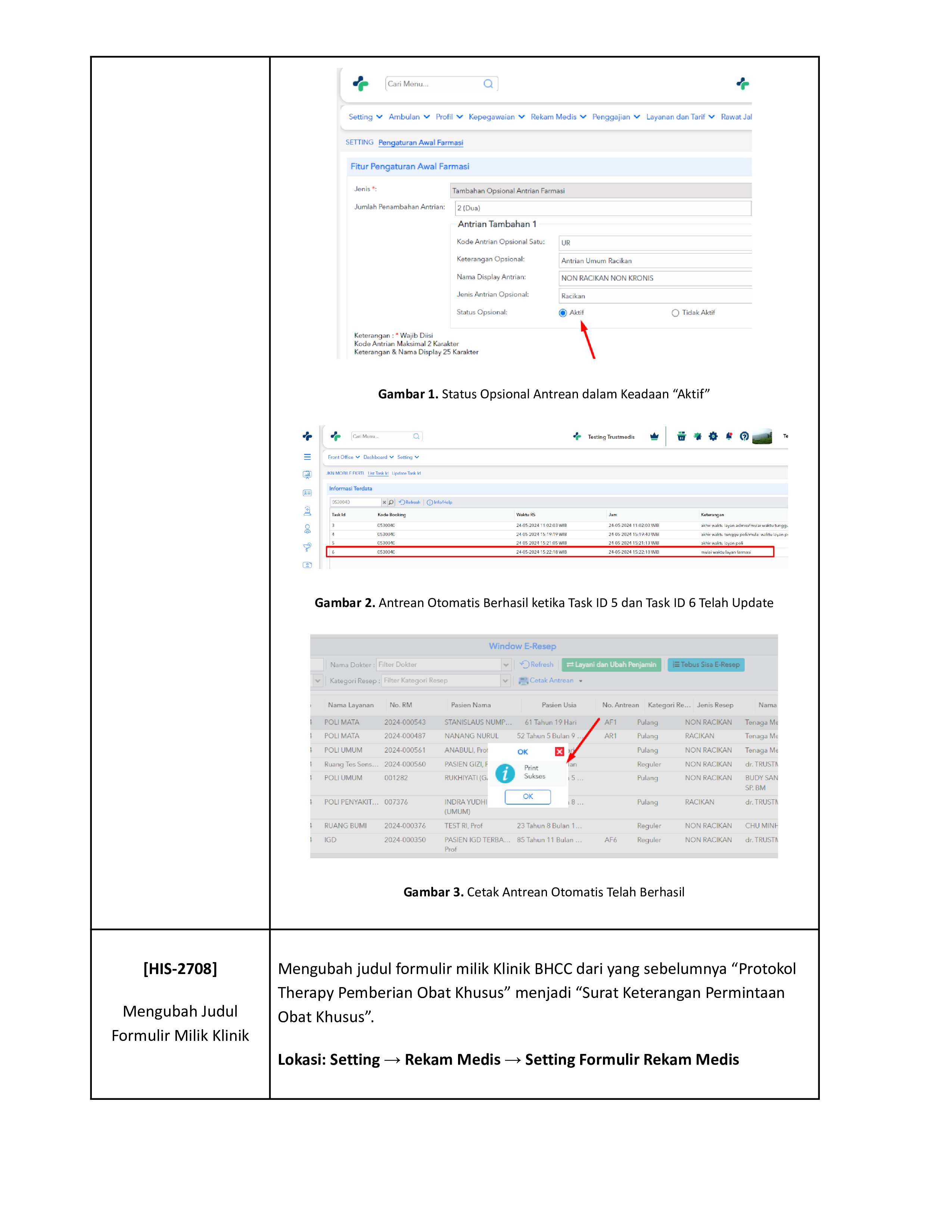952x1232 pixels.
Task: Open the Setting menu next to Dashboard
Action: (408, 457)
